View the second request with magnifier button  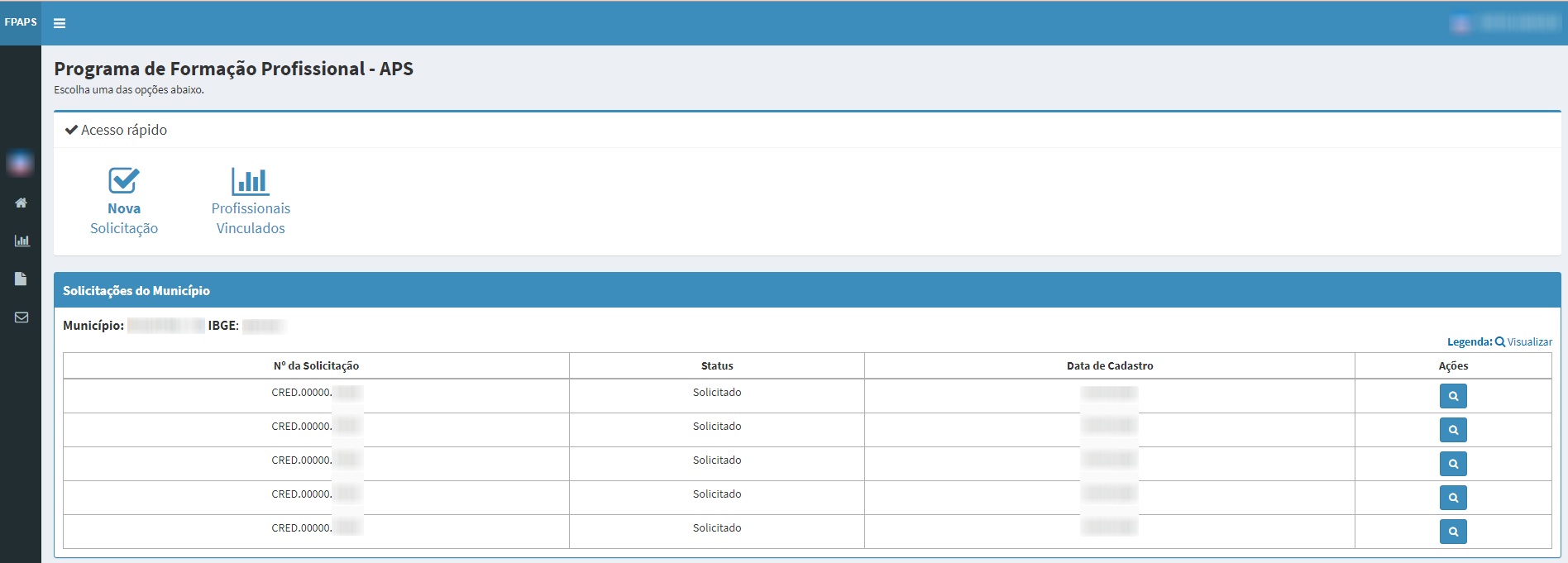[x=1453, y=430]
